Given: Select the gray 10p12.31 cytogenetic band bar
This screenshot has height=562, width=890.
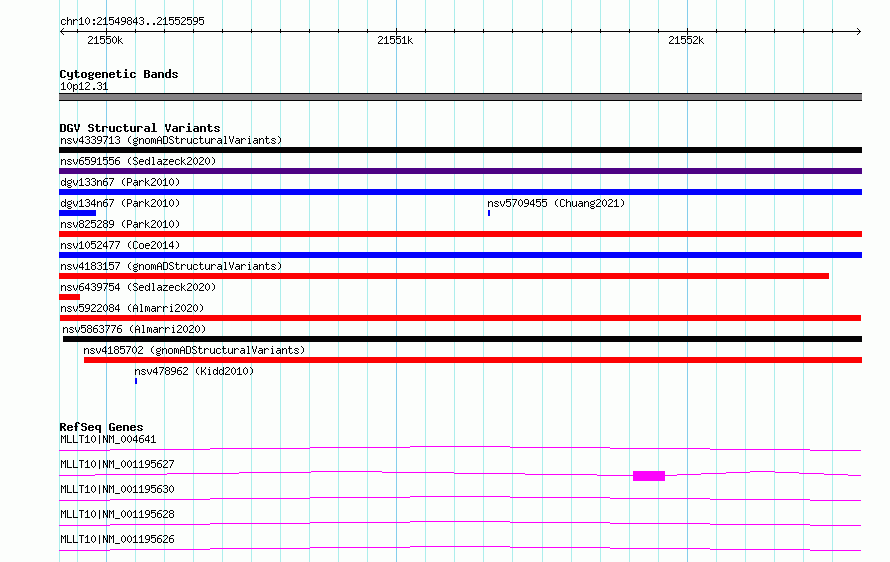Looking at the screenshot, I should [x=460, y=97].
